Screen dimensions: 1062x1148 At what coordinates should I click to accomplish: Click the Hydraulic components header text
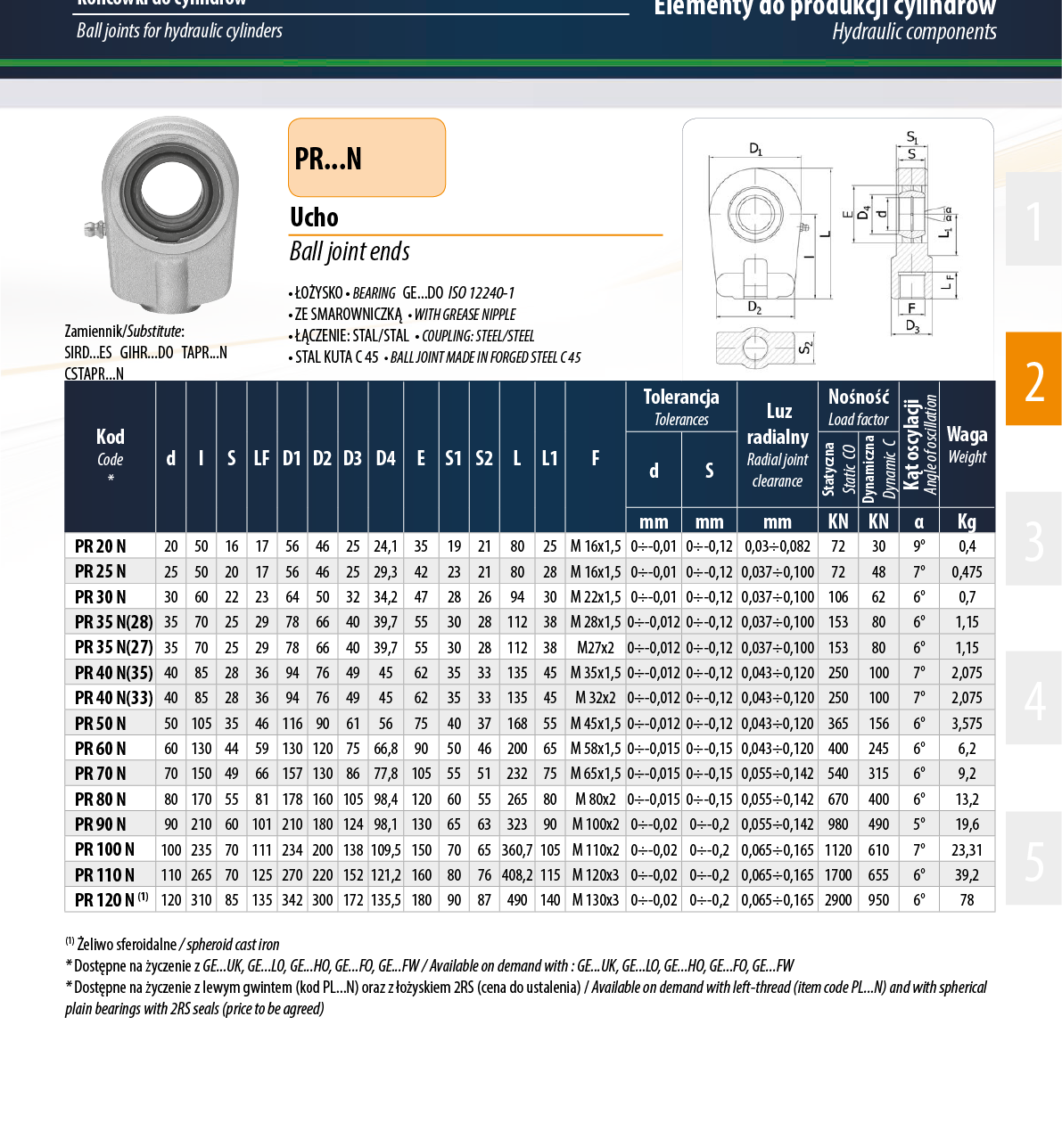[914, 32]
